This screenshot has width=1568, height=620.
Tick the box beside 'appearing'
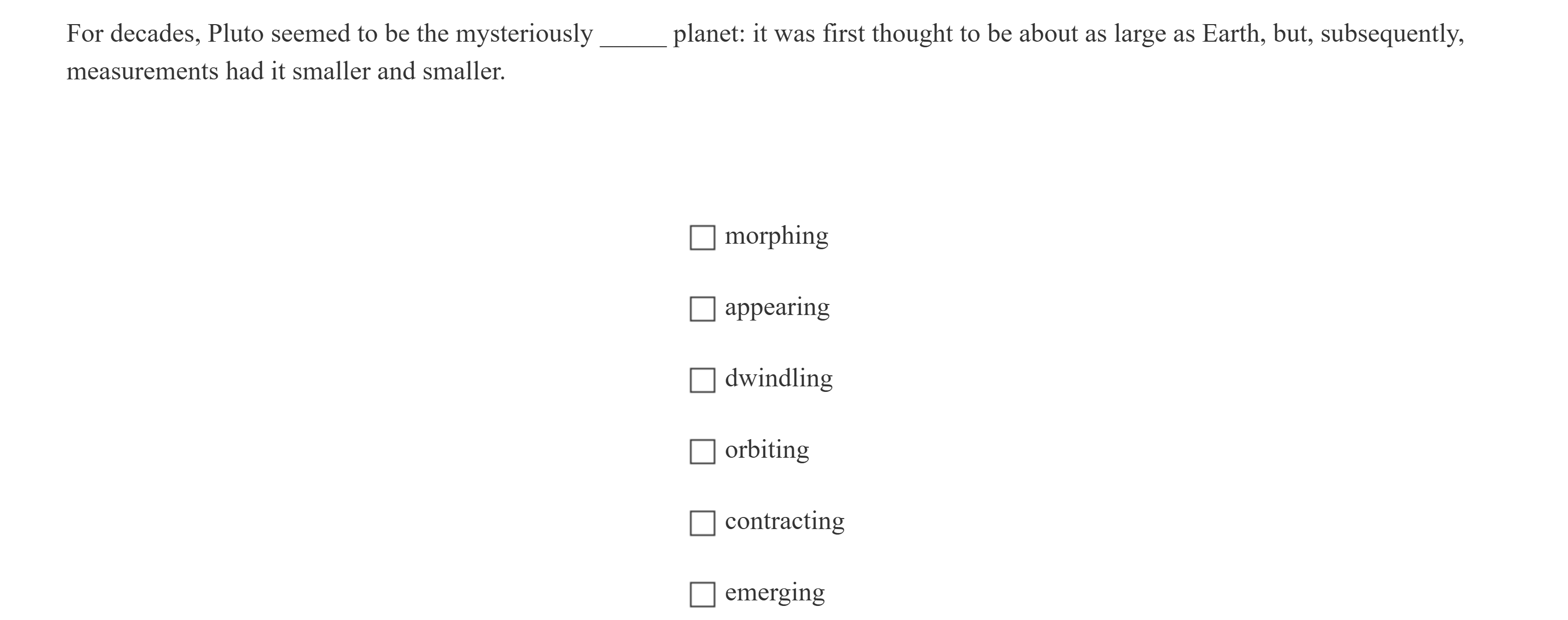[702, 309]
